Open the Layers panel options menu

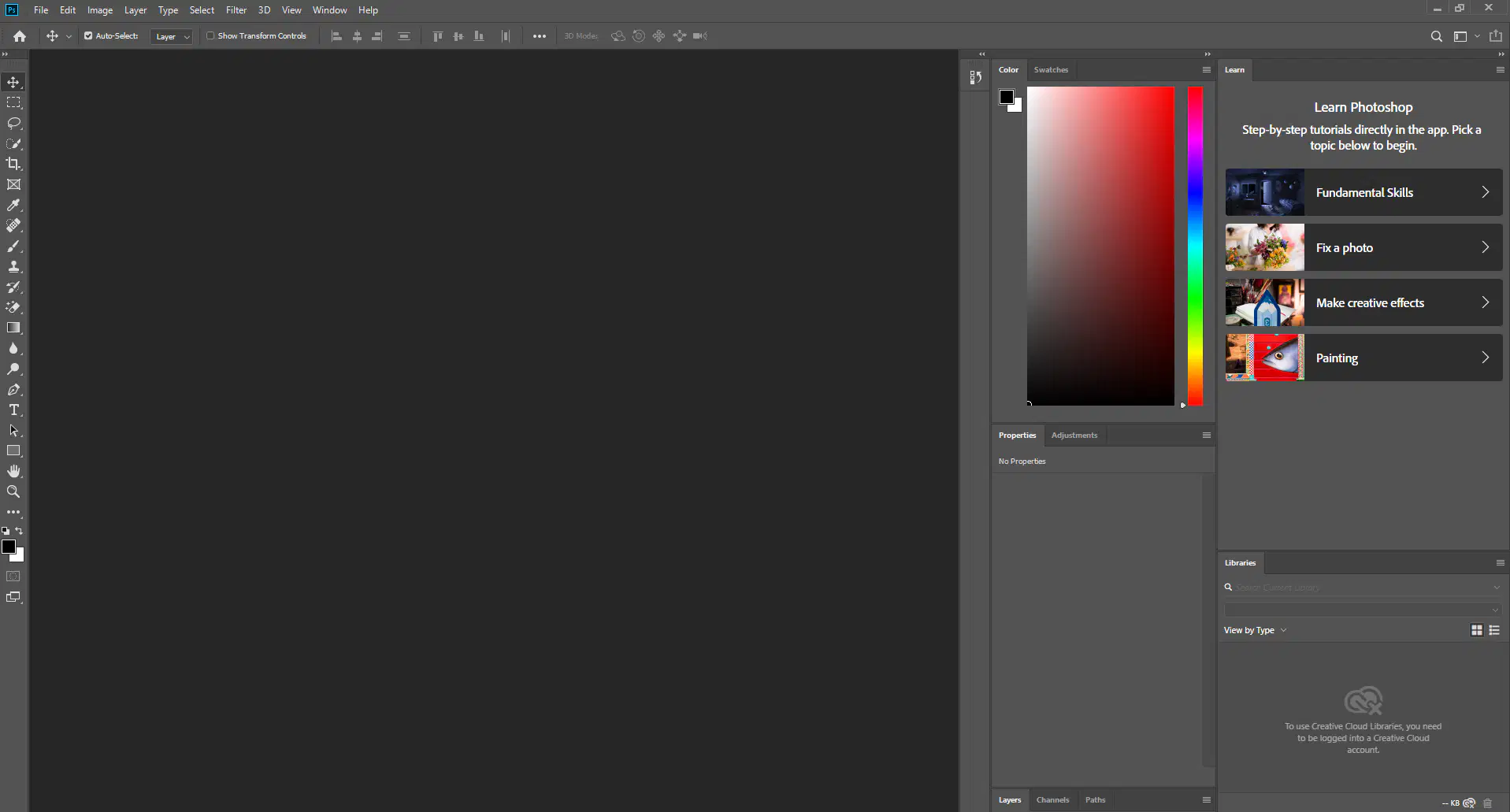pos(1206,800)
